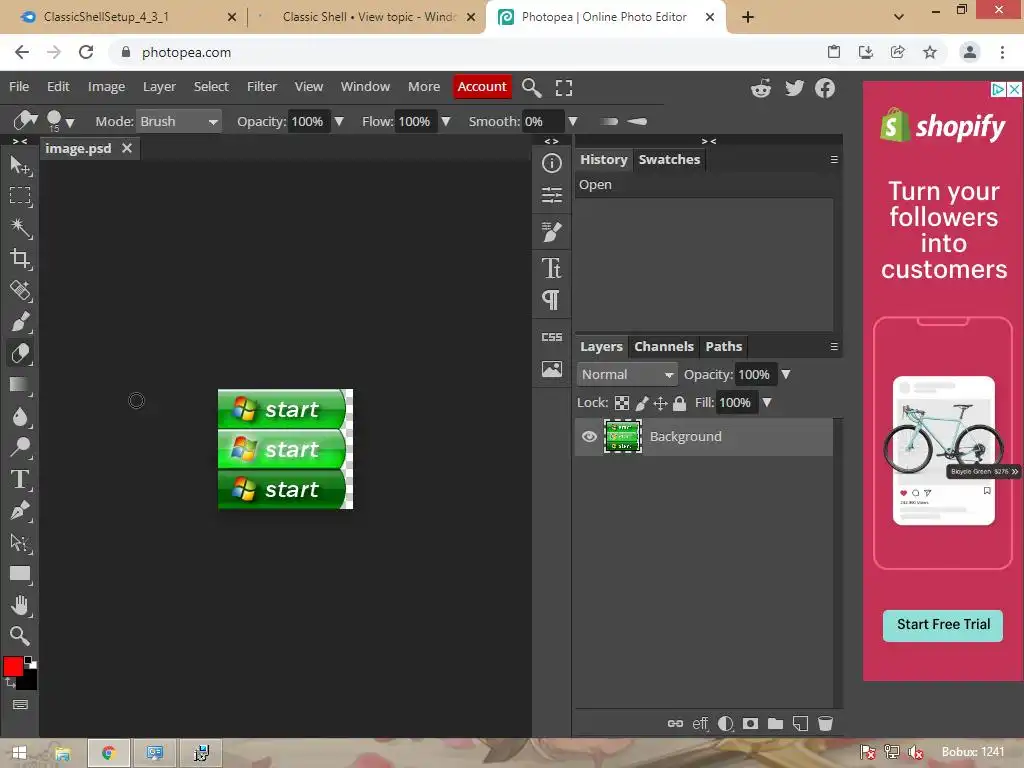Open the File menu
1024x768 pixels.
click(19, 87)
